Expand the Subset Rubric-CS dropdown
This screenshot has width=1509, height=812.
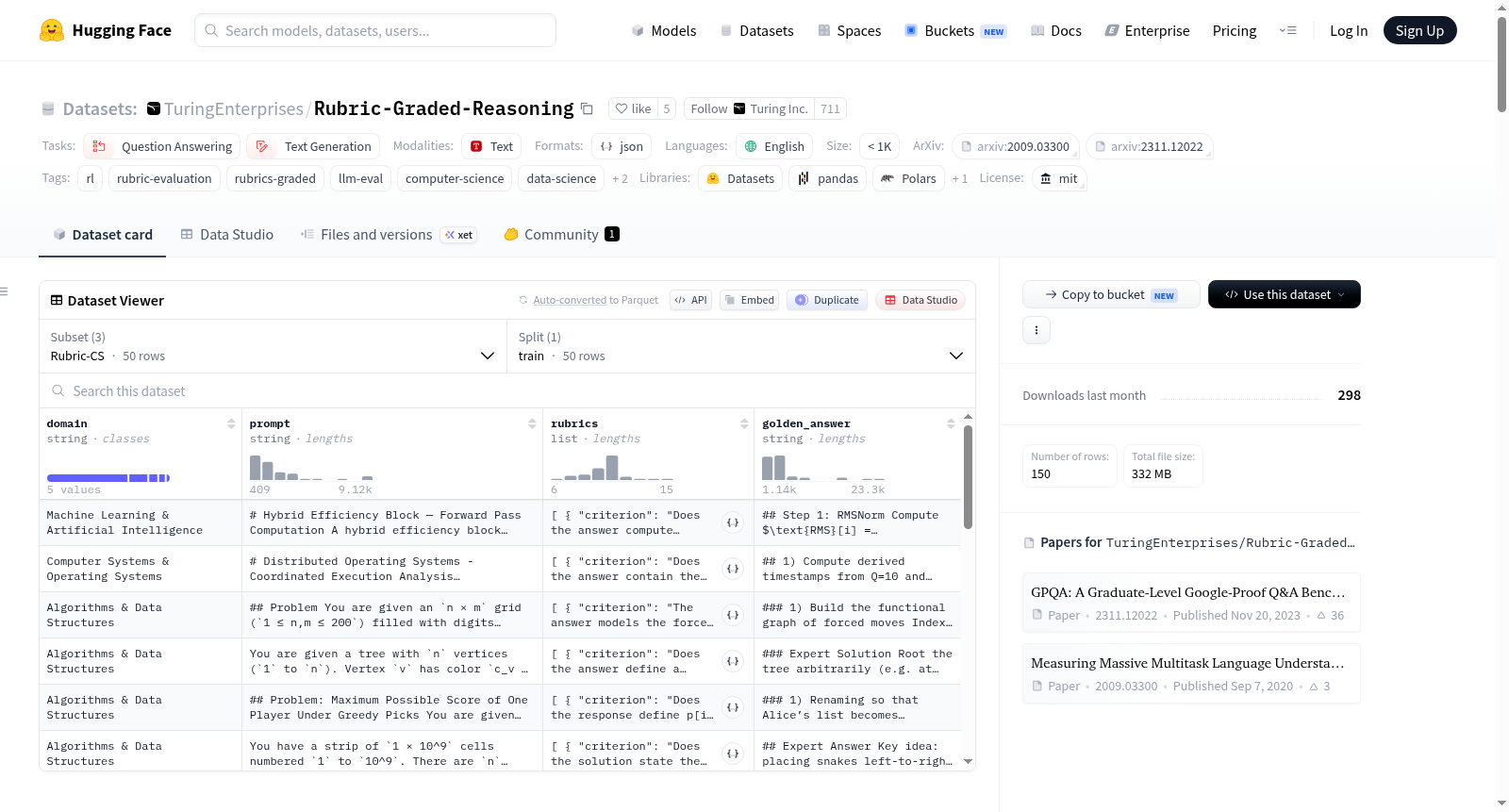273,347
